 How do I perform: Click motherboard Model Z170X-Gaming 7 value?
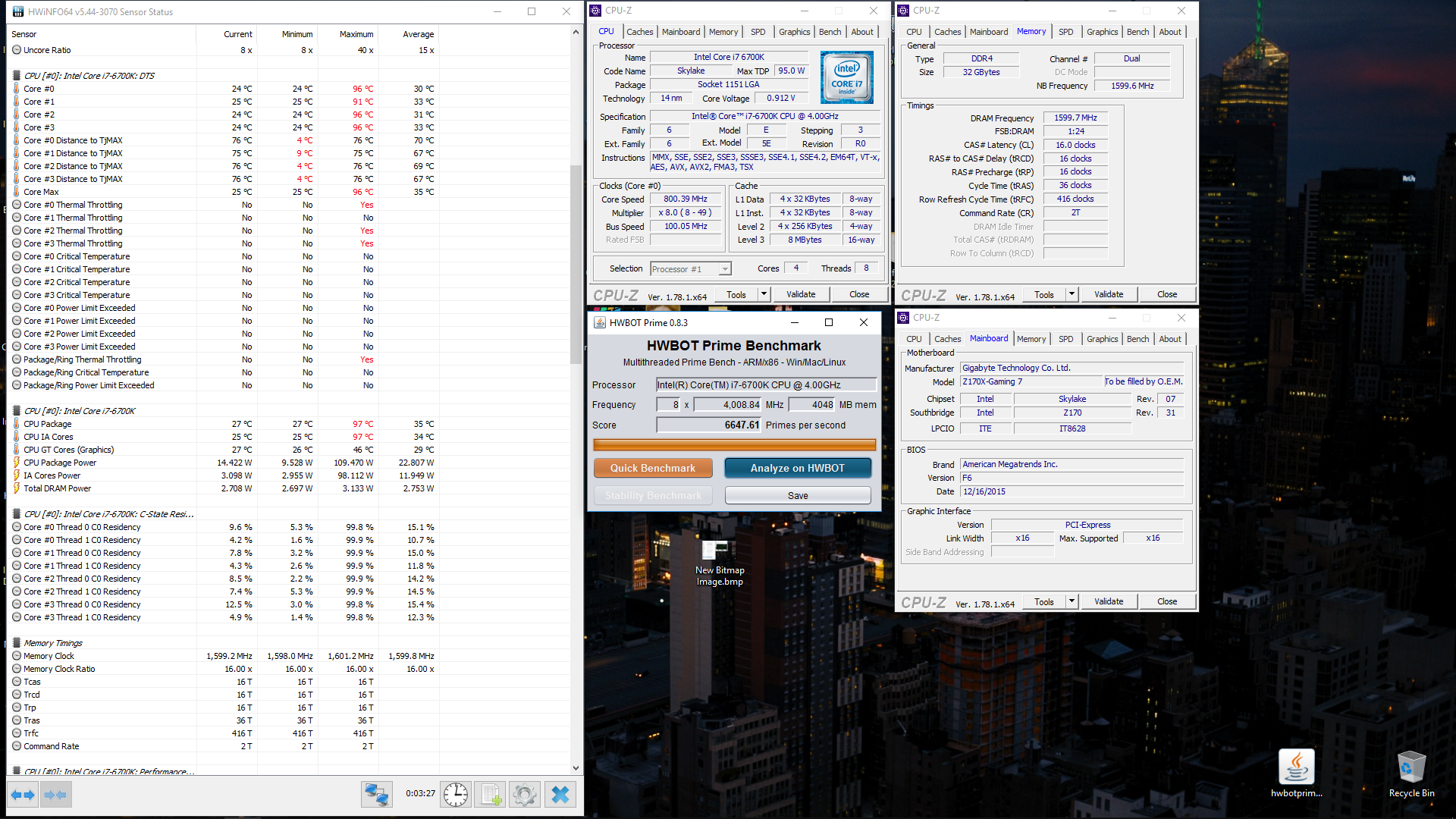[1031, 381]
